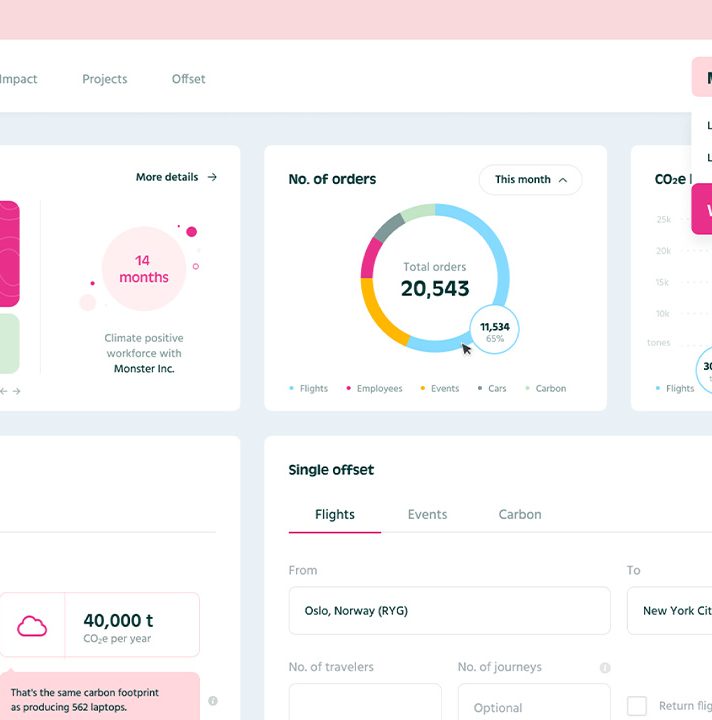Collapse the This month chevron
The height and width of the screenshot is (720, 712).
coord(563,180)
